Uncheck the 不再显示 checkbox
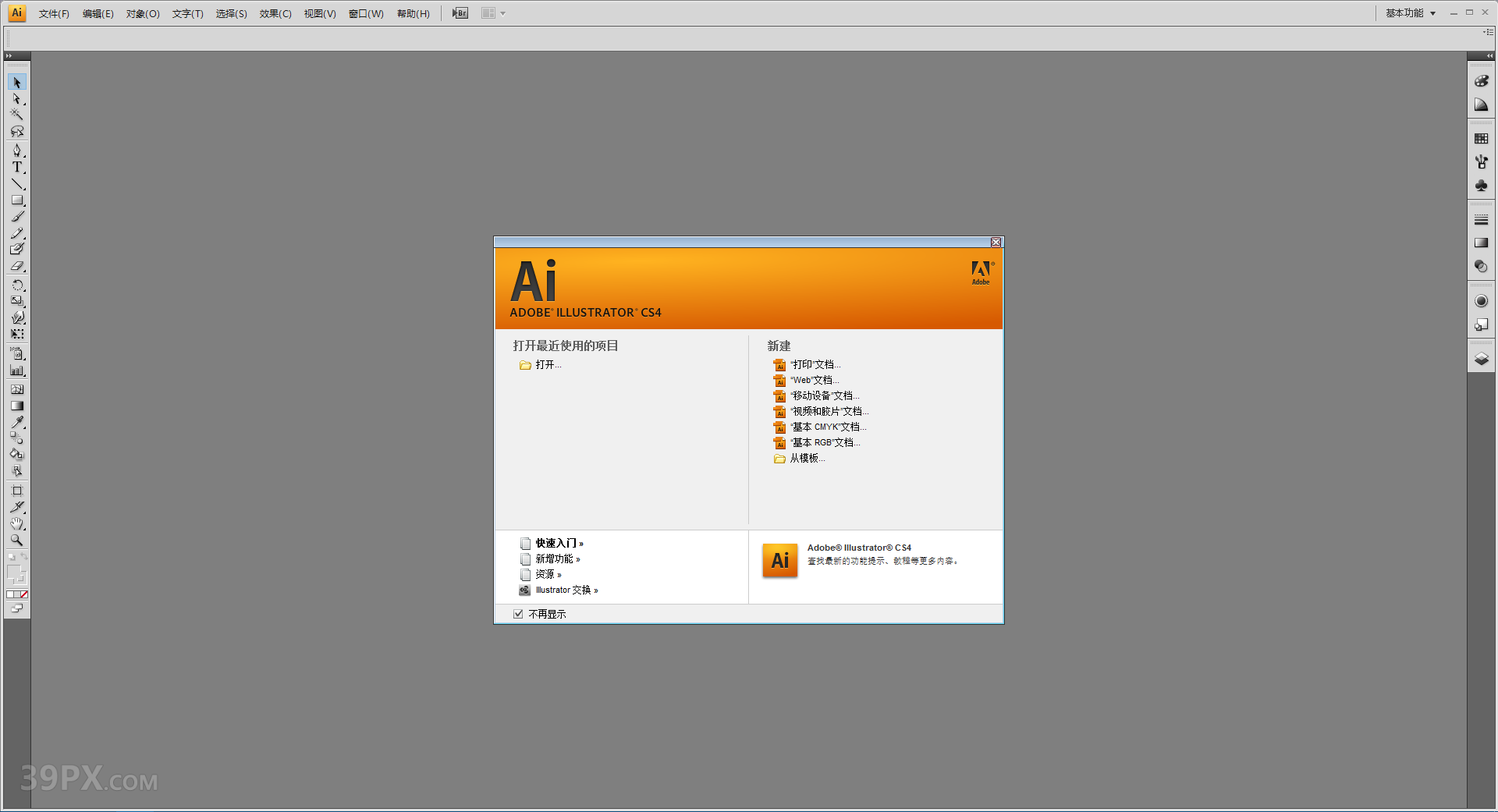 [518, 613]
